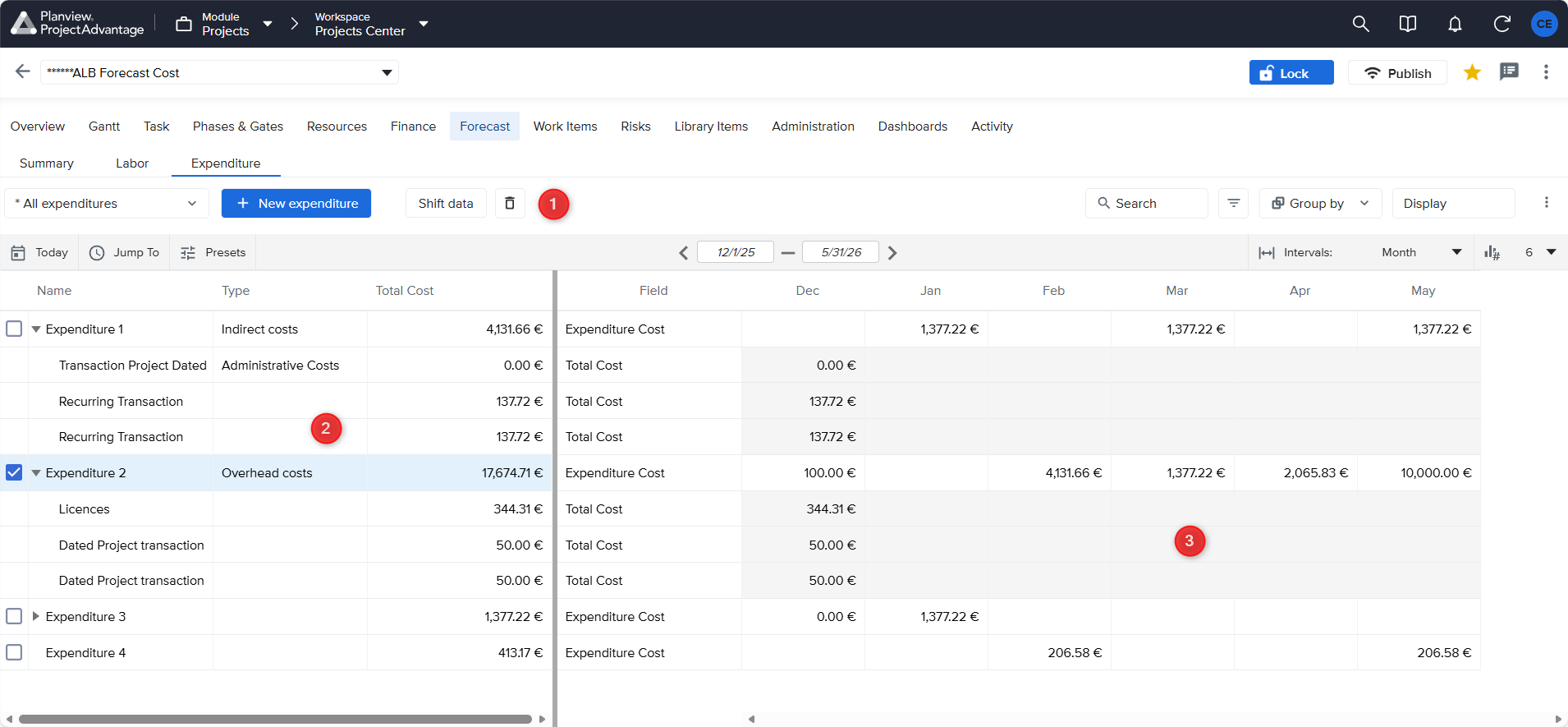Click the search magnifier icon in header
The width and height of the screenshot is (1568, 727).
tap(1360, 24)
